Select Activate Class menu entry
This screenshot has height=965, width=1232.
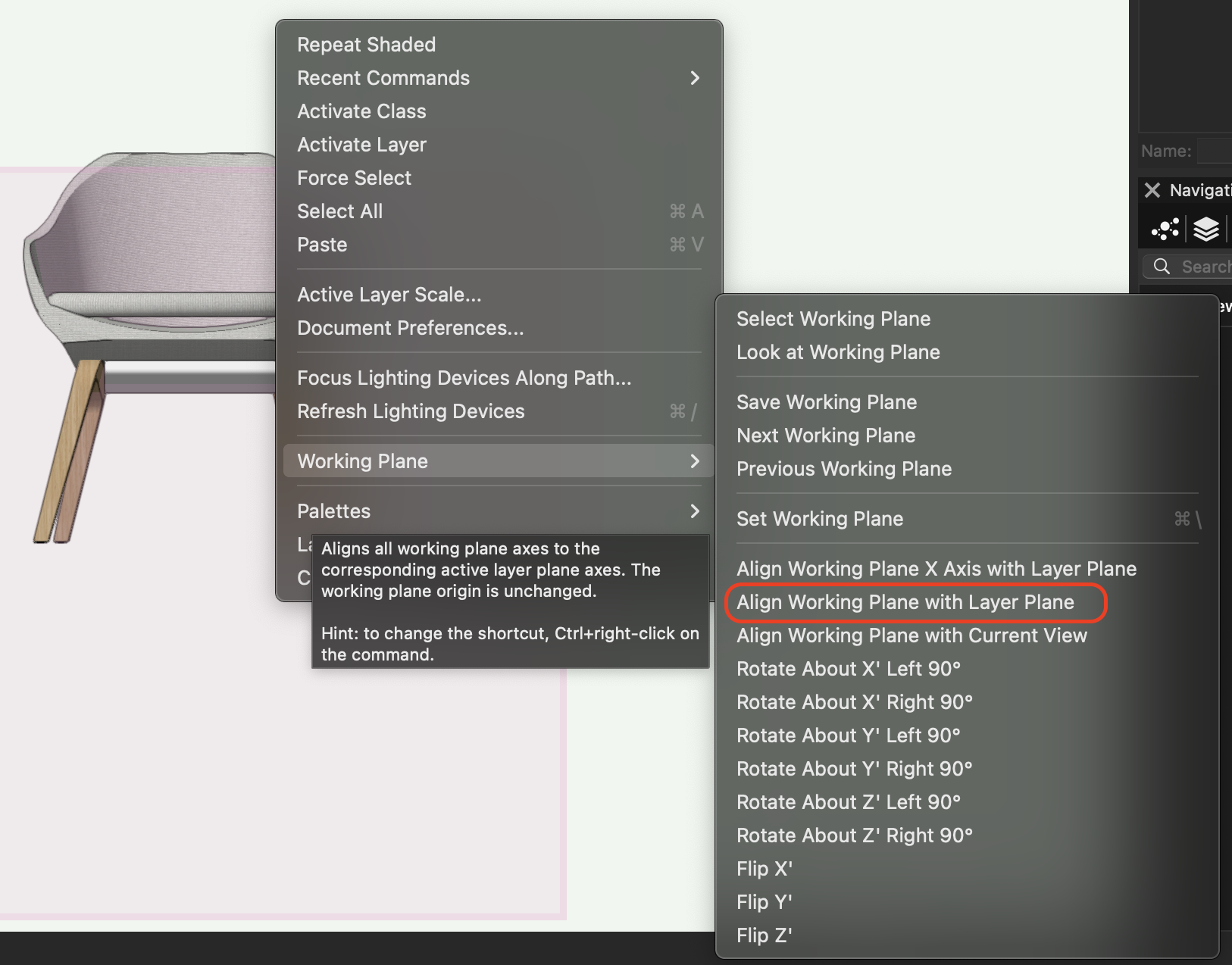point(361,111)
